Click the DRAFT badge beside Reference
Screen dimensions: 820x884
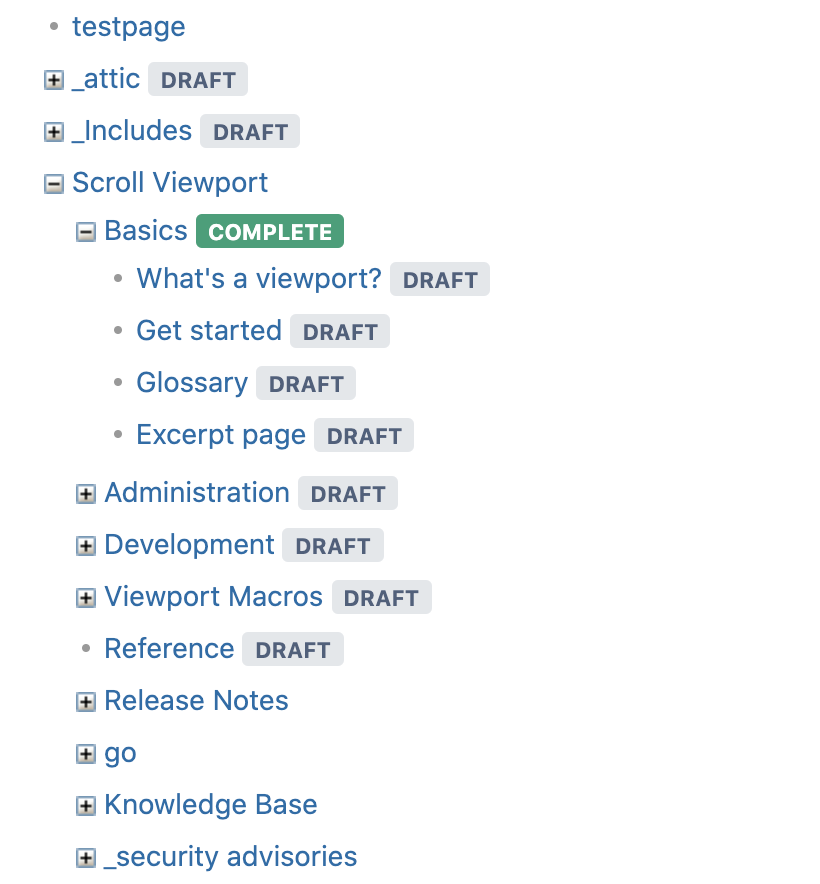tap(293, 649)
